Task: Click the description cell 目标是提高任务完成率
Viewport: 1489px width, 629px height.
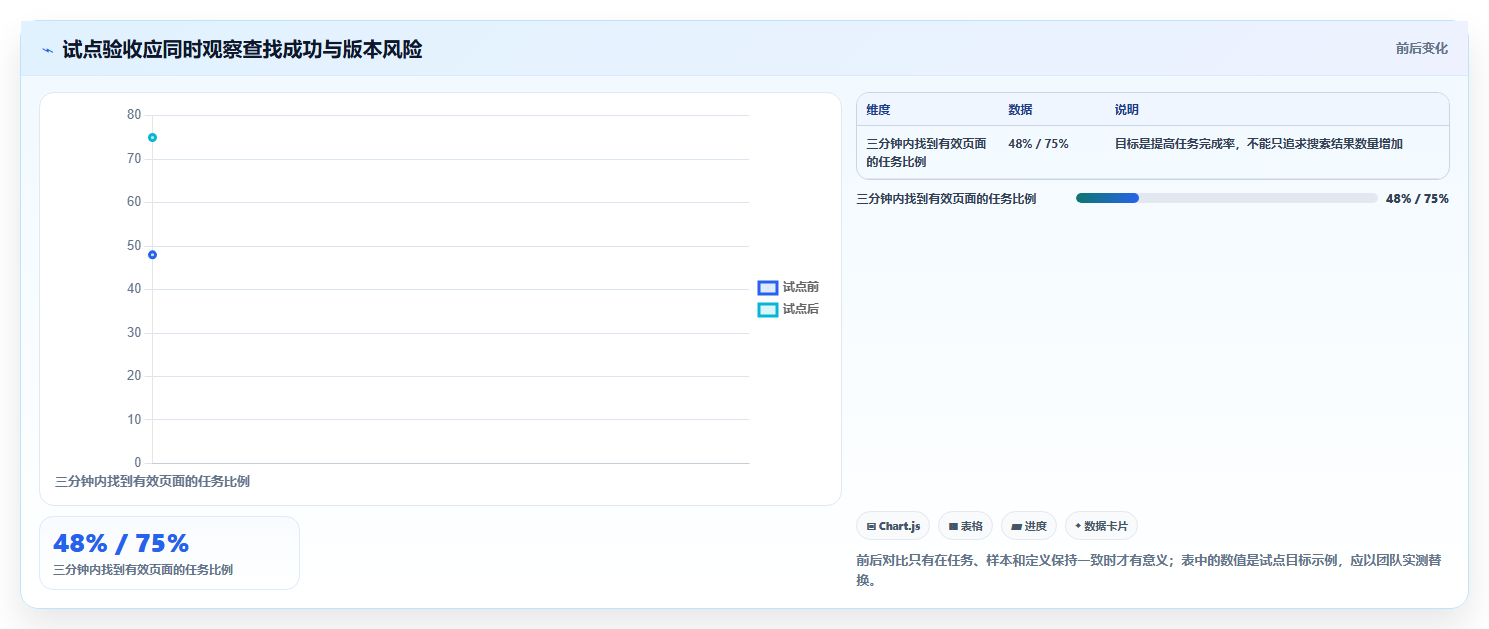Action: pyautogui.click(x=1258, y=144)
